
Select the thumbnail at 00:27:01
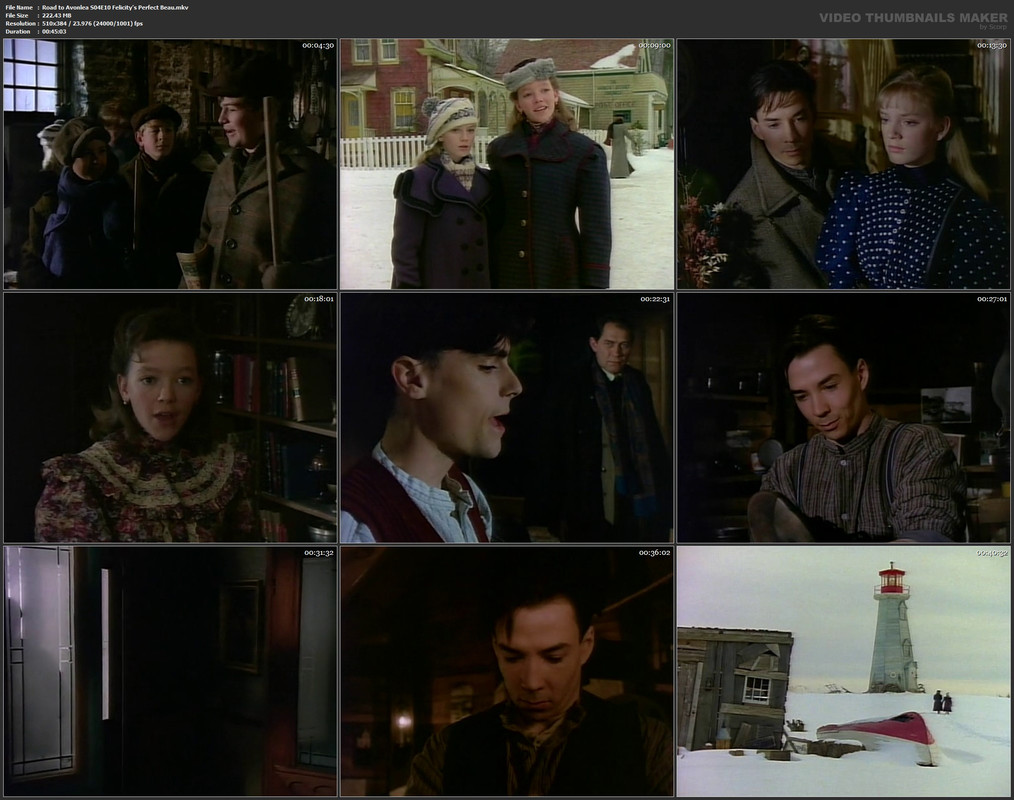tap(843, 418)
